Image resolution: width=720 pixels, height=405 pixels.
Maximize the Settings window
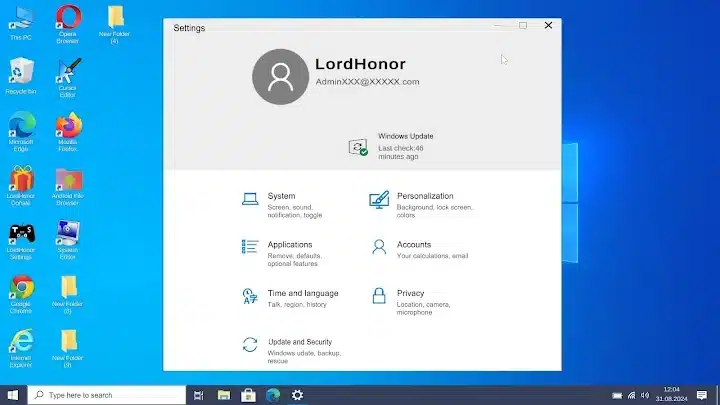pos(523,25)
